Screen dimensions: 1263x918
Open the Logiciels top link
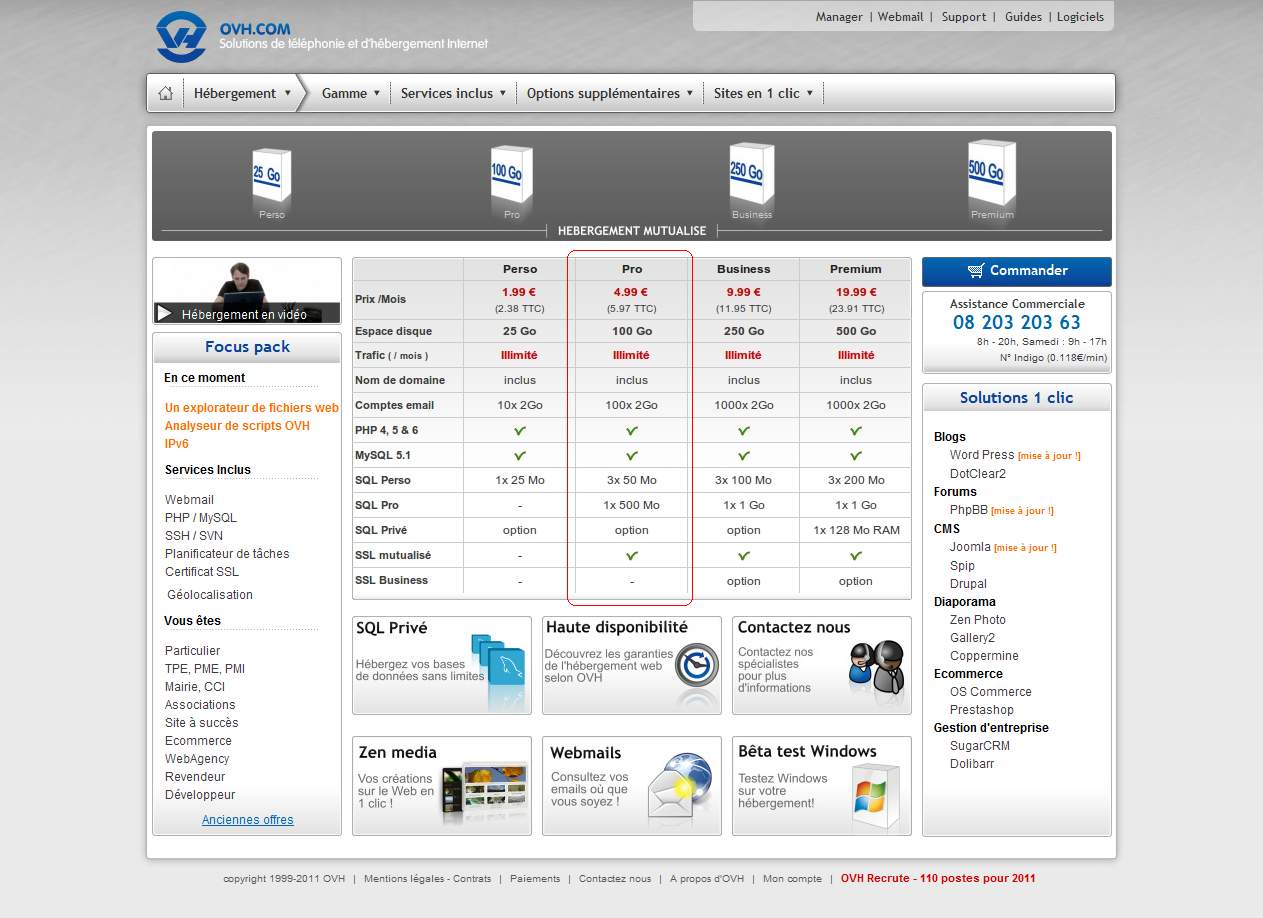pyautogui.click(x=1080, y=17)
